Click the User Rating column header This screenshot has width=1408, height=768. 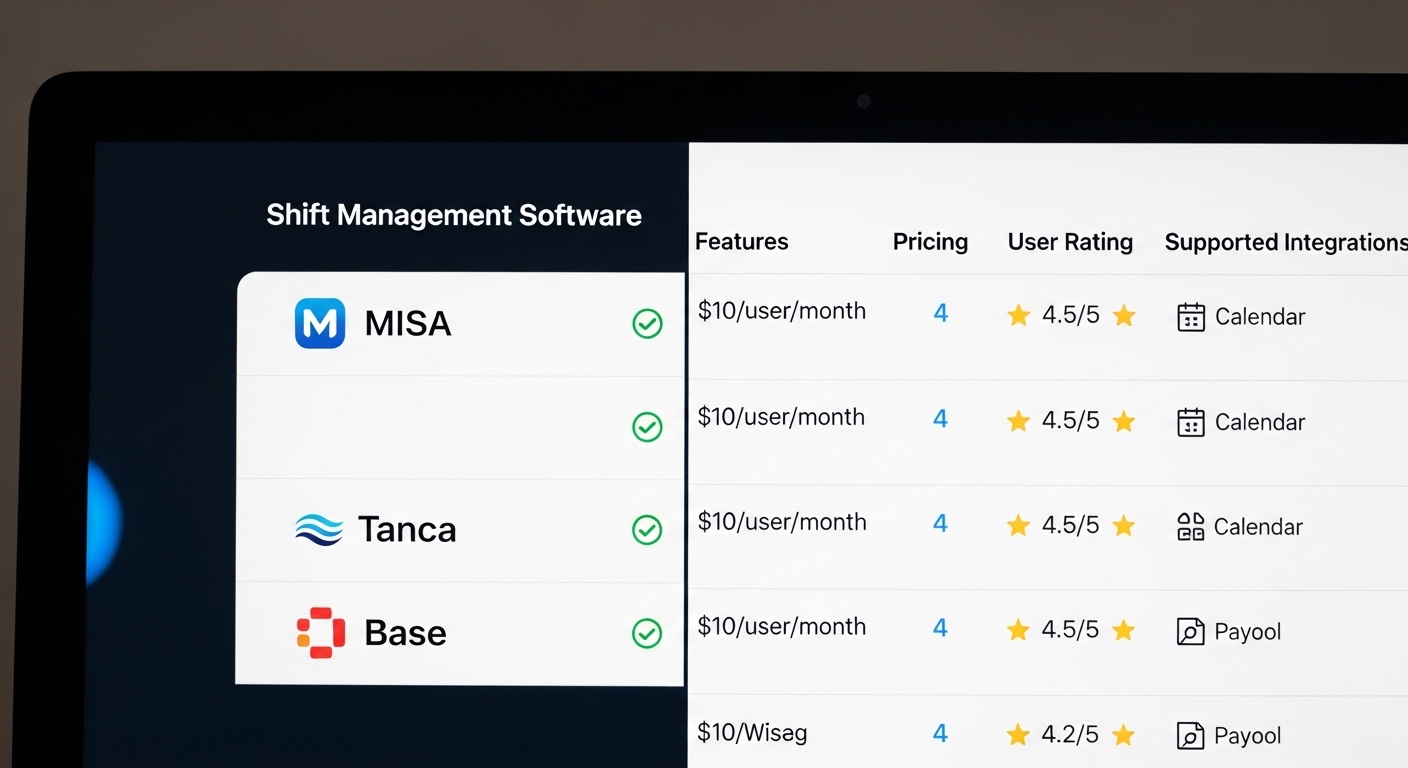(1070, 242)
